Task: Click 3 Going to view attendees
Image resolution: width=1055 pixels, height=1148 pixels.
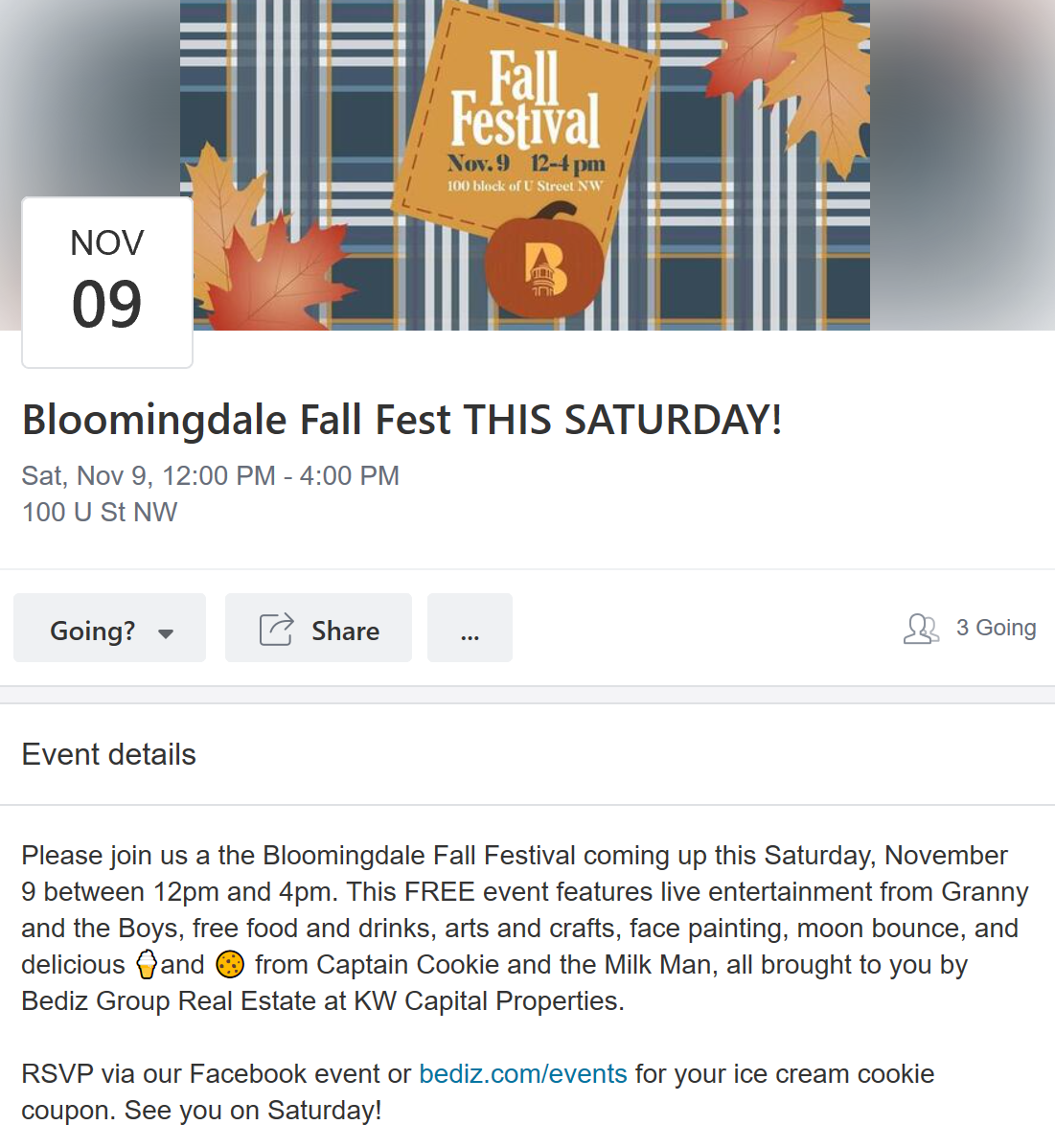Action: 995,628
